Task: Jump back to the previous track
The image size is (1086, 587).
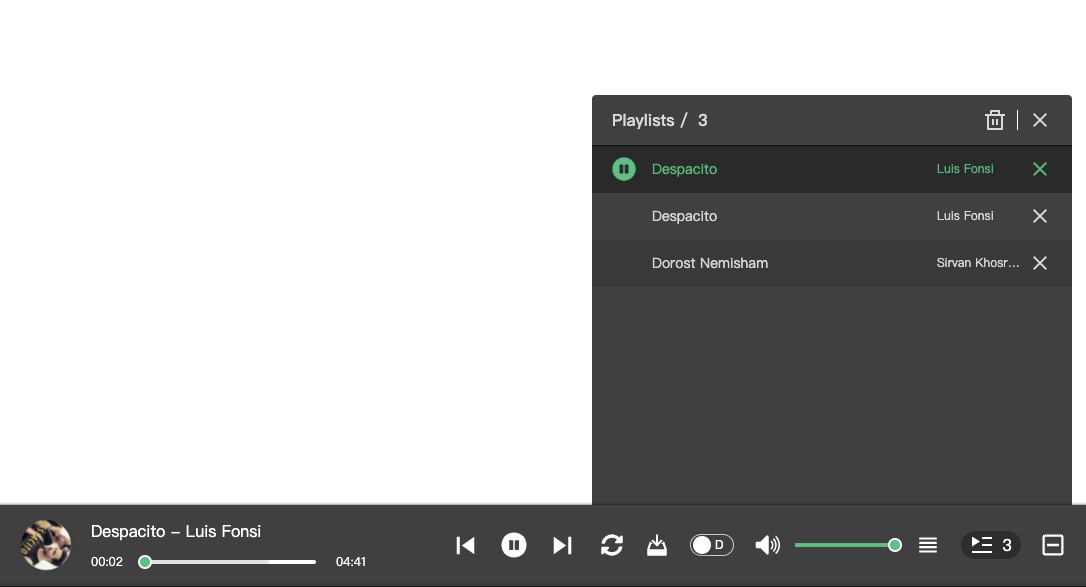Action: (x=465, y=545)
